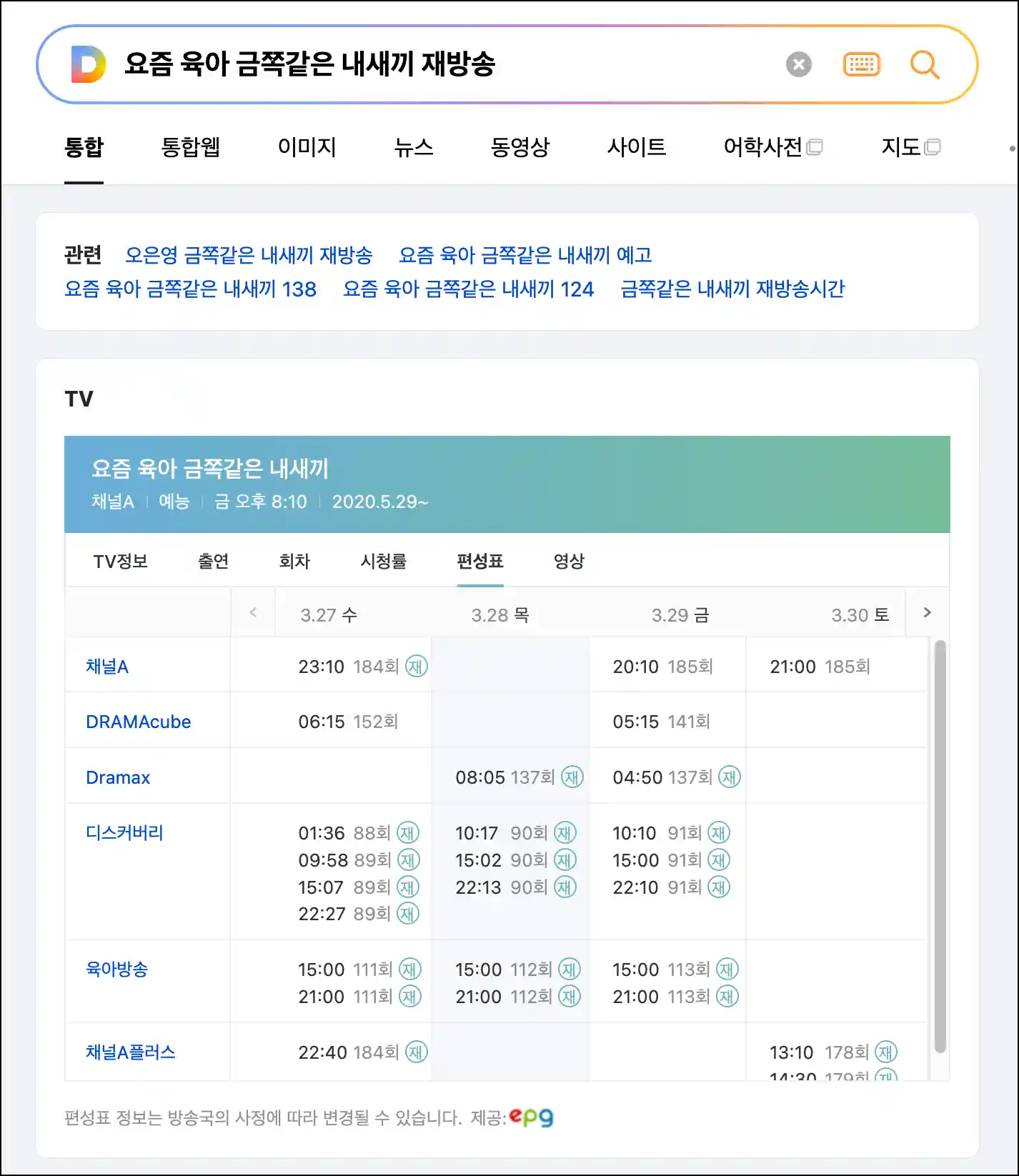This screenshot has width=1019, height=1176.
Task: Click 재 badge beside 22:40 184회
Action: pyautogui.click(x=416, y=1052)
